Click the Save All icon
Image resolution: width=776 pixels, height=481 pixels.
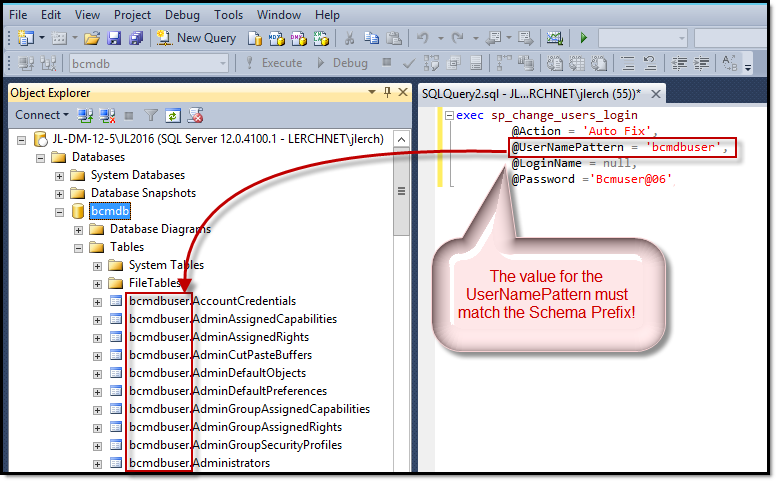(136, 38)
